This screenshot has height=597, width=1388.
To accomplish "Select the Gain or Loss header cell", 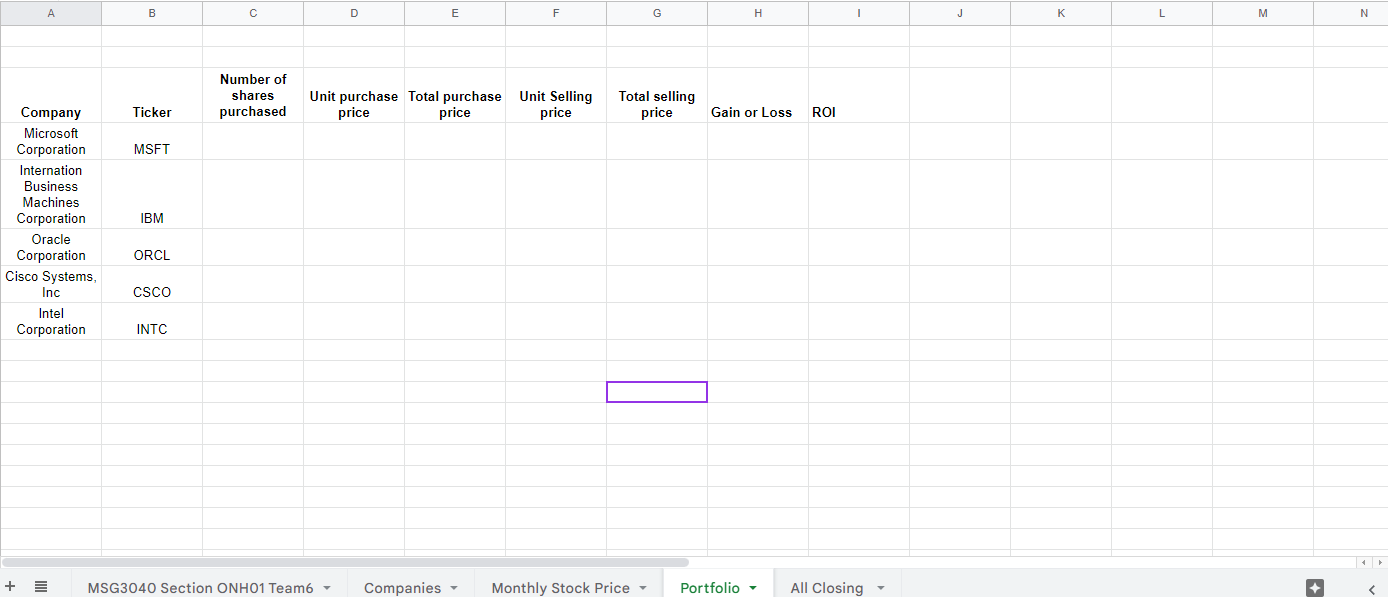I will coord(758,95).
